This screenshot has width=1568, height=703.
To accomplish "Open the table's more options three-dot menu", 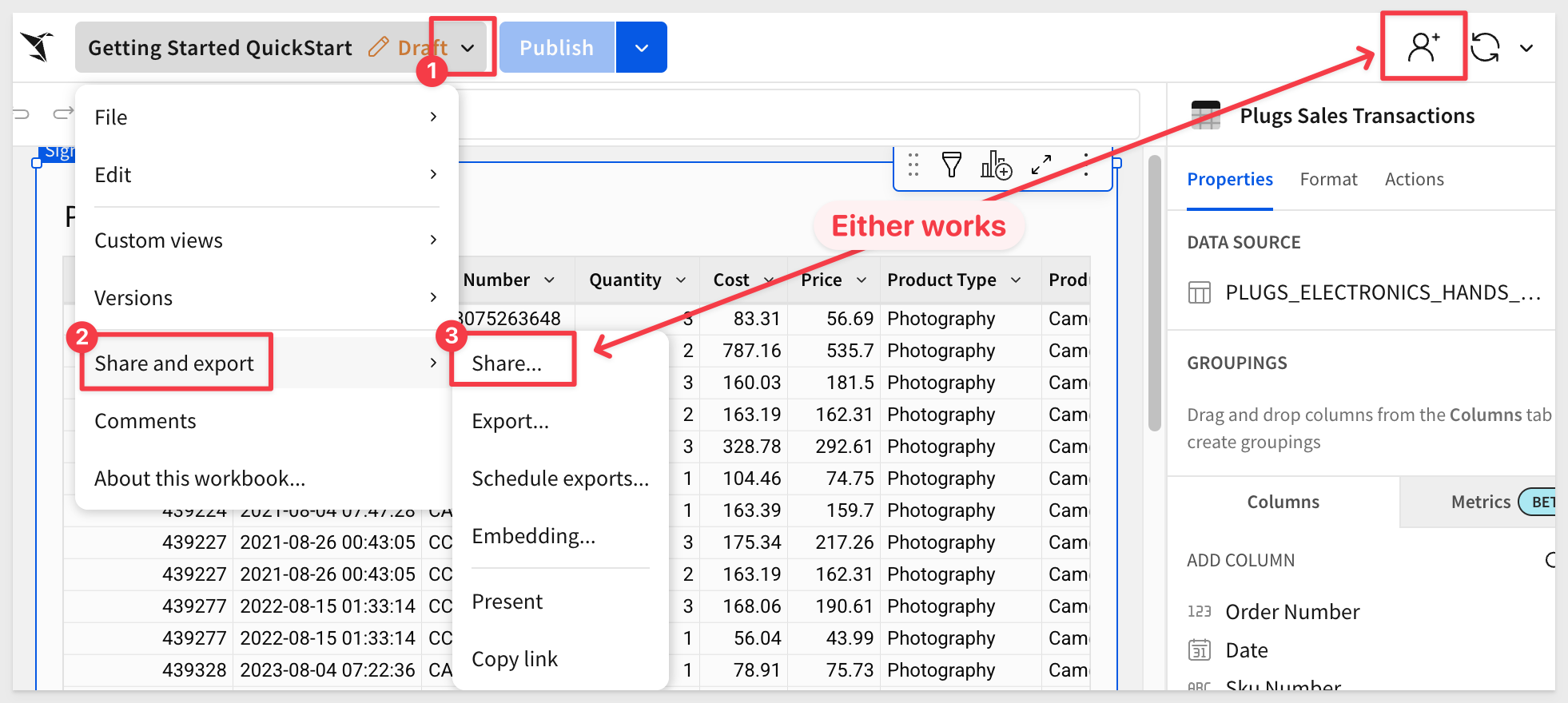I will click(1086, 165).
